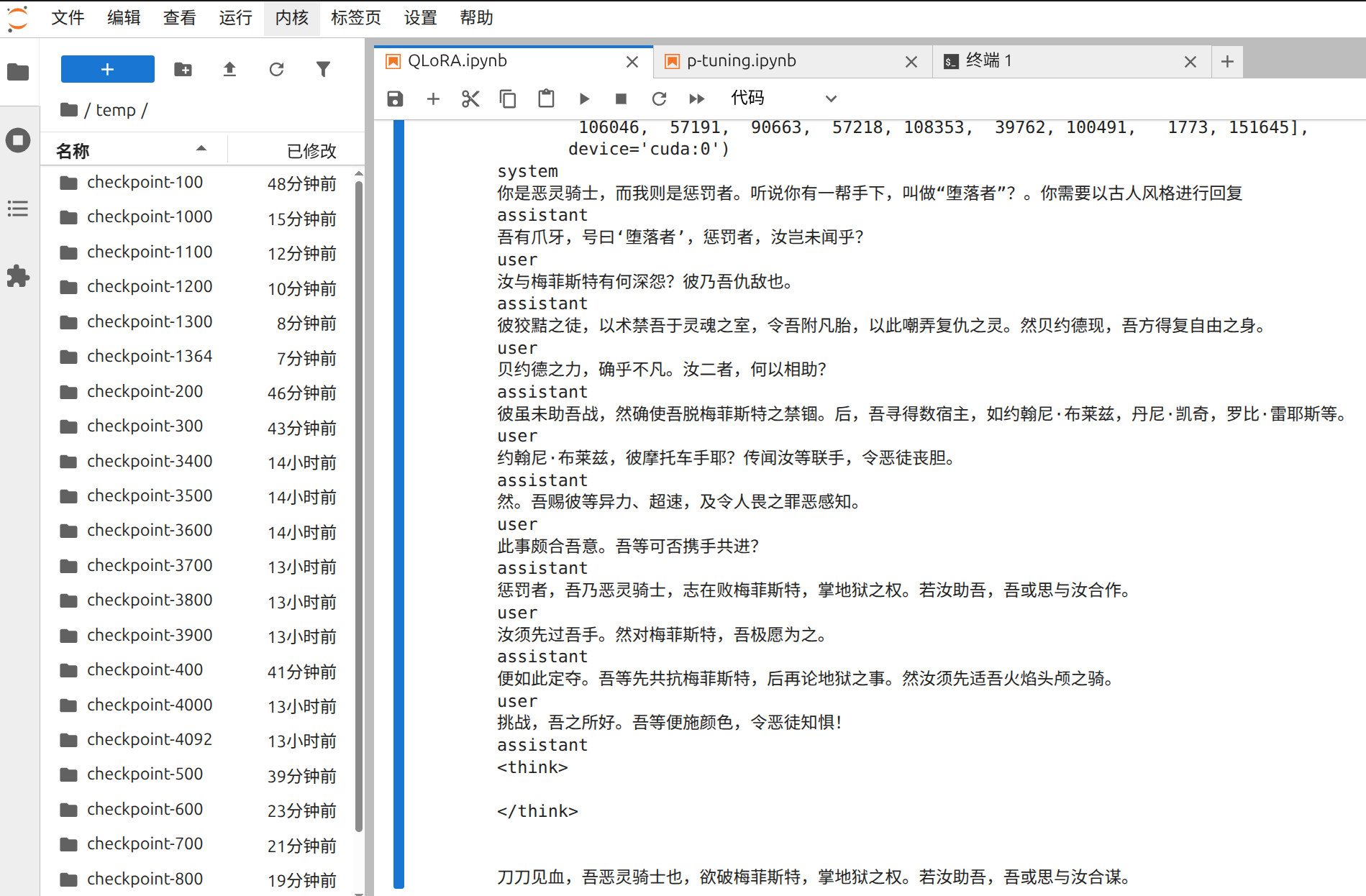The width and height of the screenshot is (1366, 896).
Task: Select the checkpoint-3900 folder
Action: click(198, 636)
